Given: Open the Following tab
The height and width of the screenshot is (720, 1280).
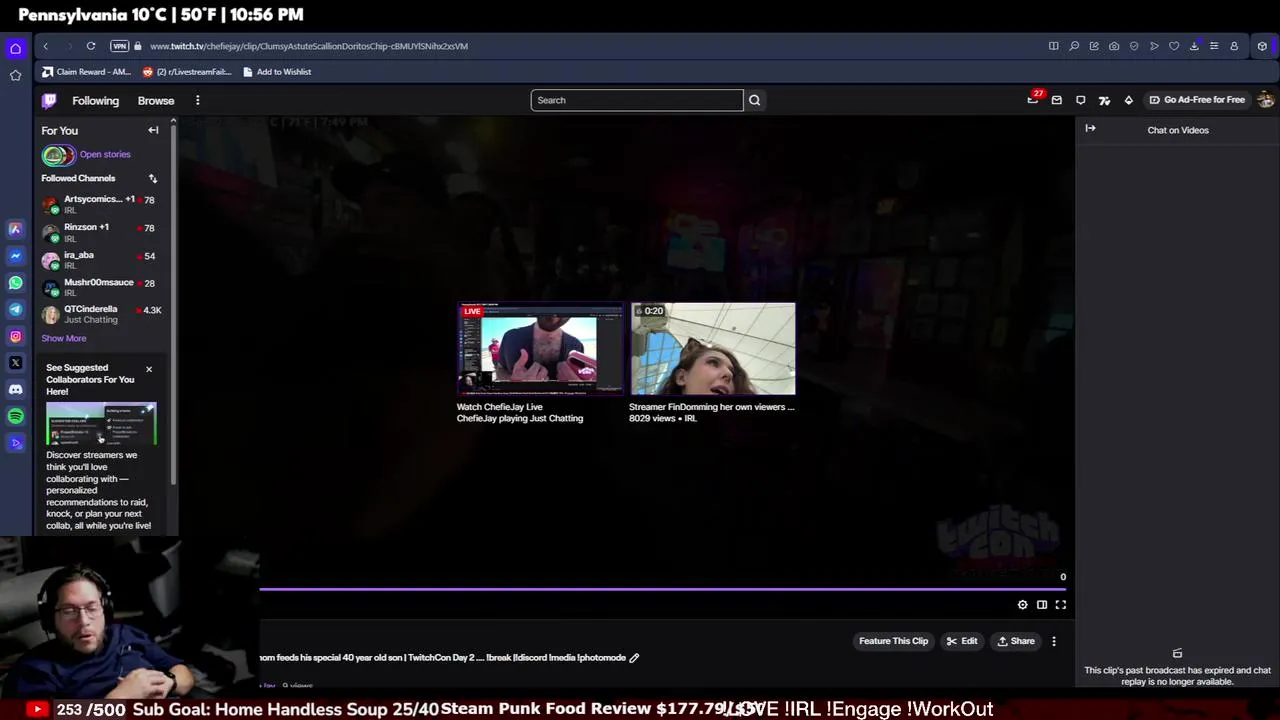Looking at the screenshot, I should coord(95,101).
